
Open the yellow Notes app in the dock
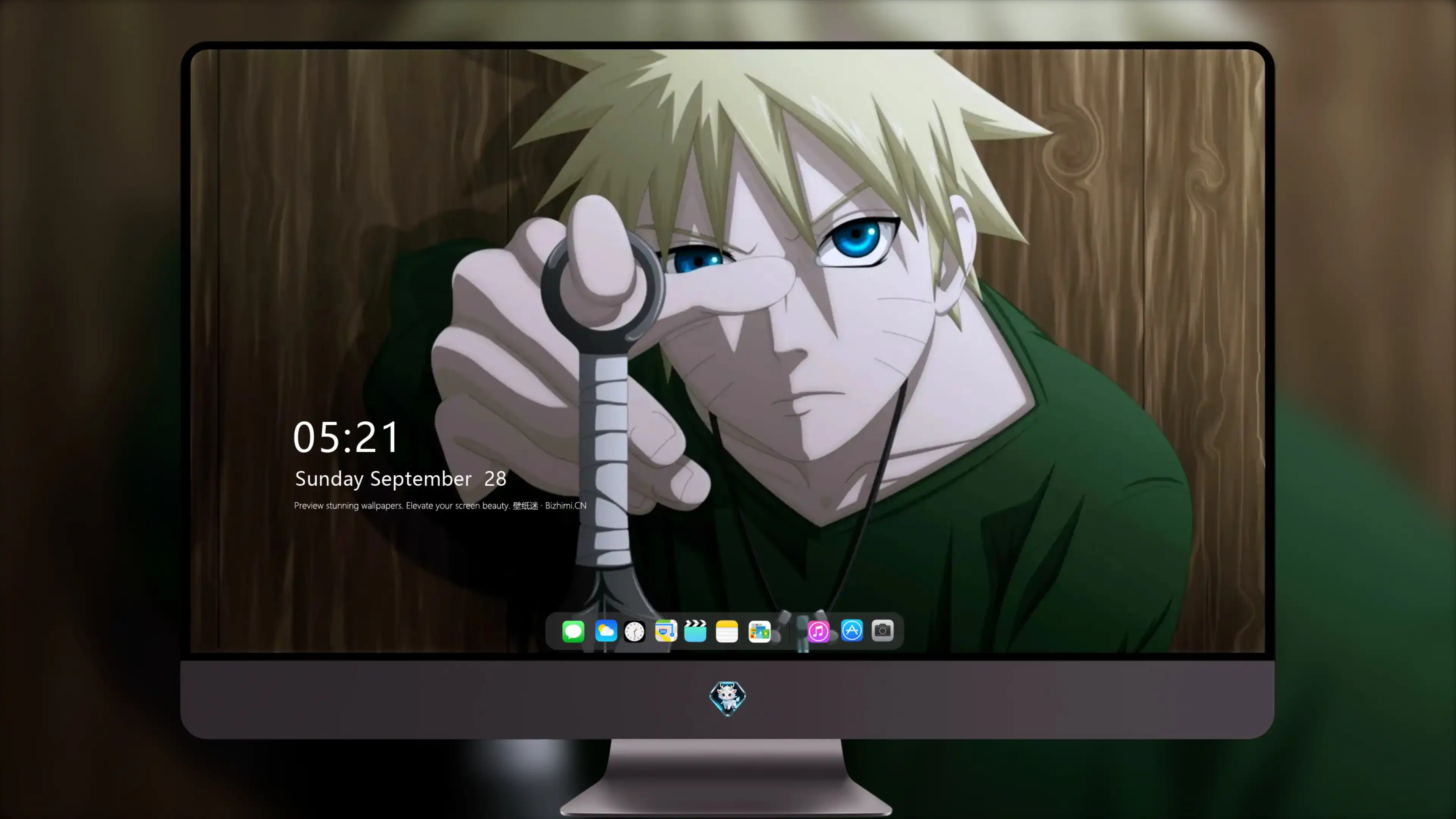tap(727, 631)
